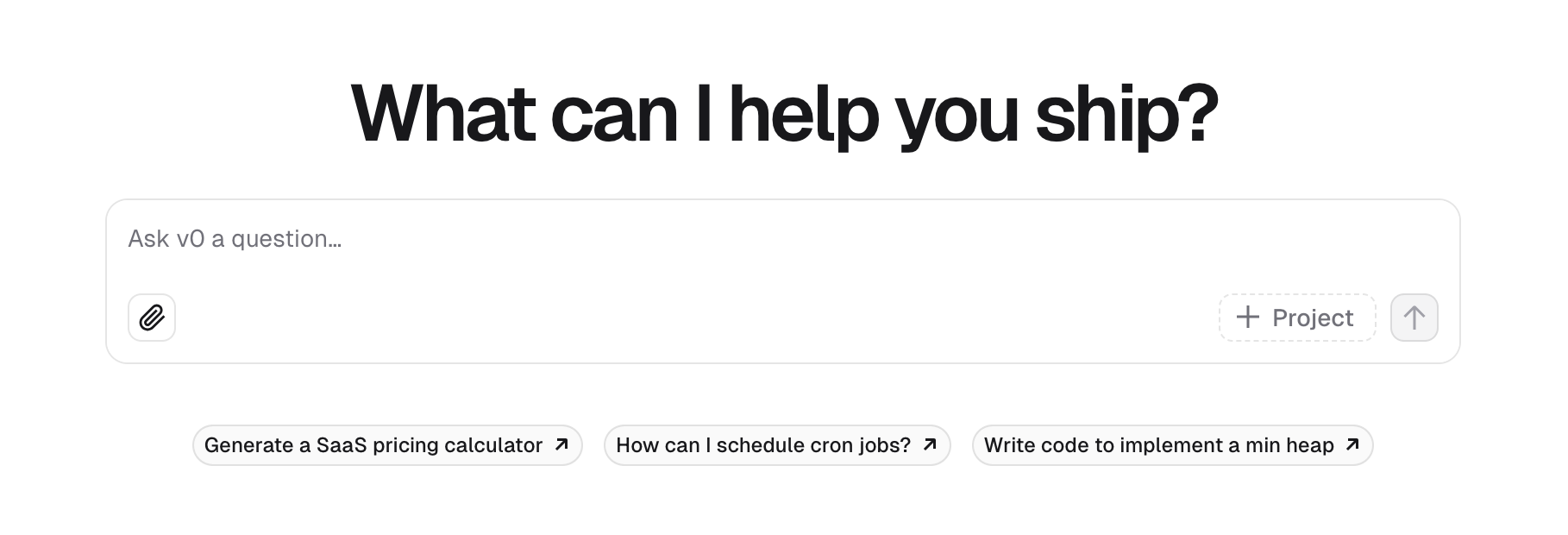Click the arrow icon on min heap suggestion
The image size is (1568, 535).
(1352, 444)
